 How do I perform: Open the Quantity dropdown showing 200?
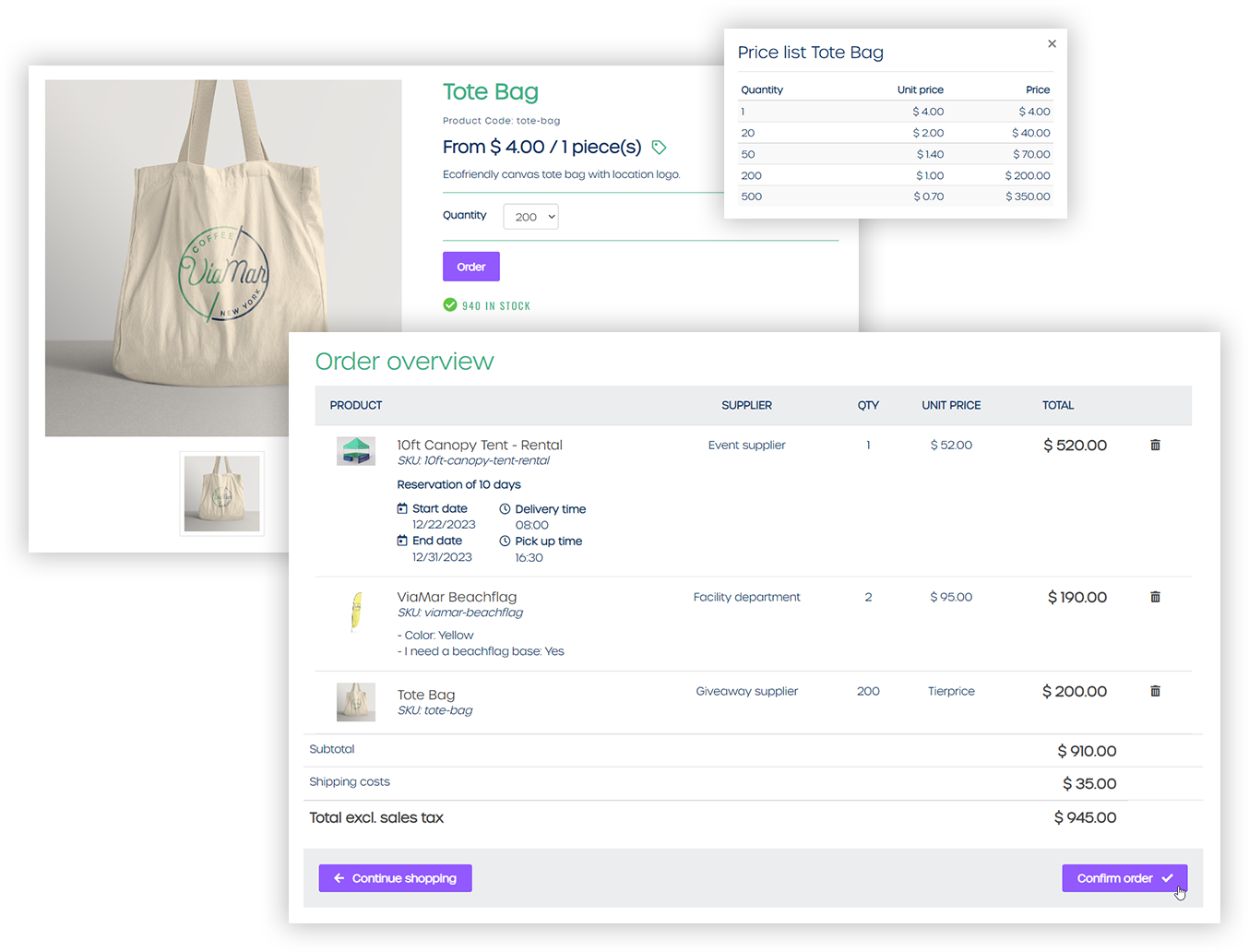[x=530, y=217]
